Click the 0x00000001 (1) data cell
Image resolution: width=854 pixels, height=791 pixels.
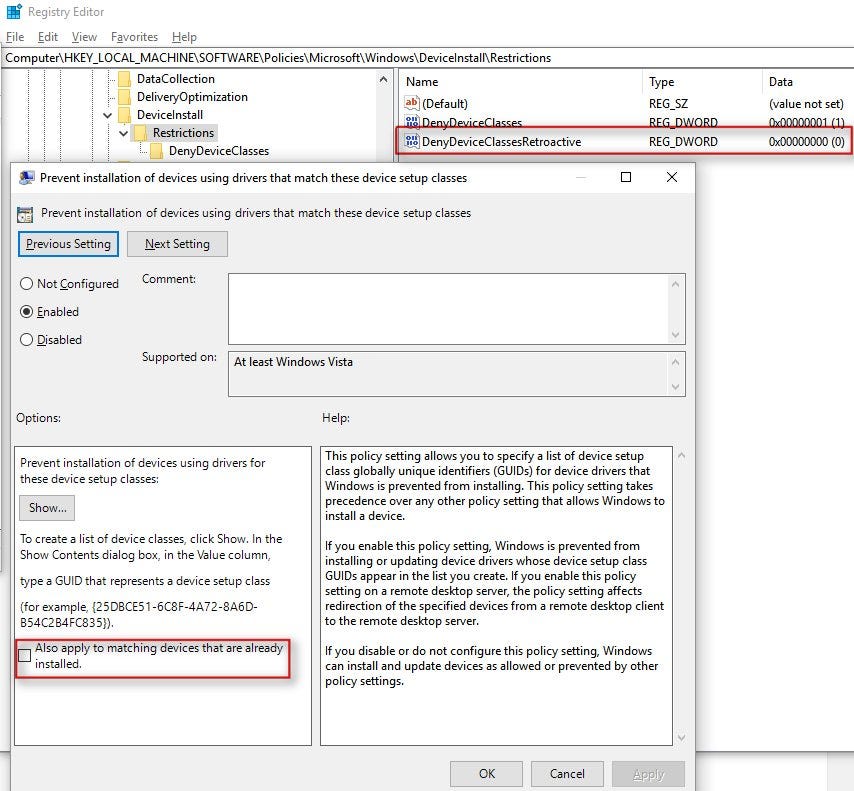pyautogui.click(x=806, y=123)
